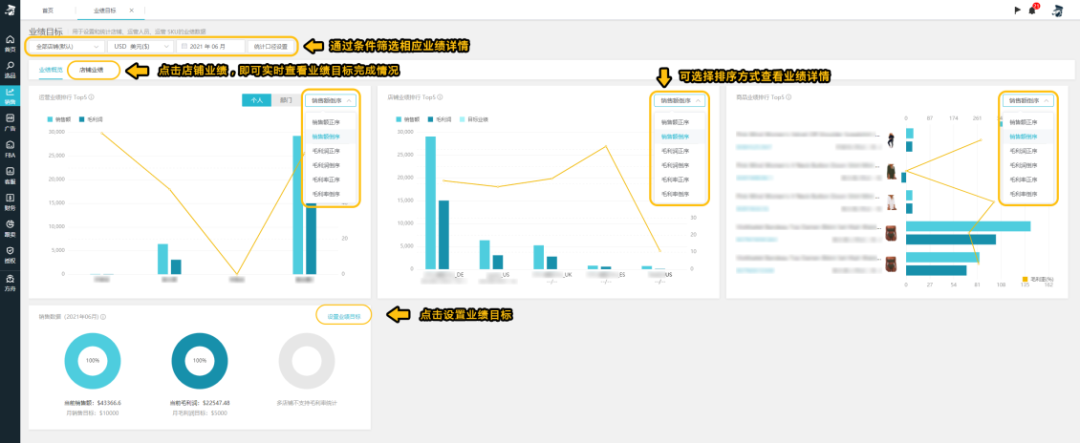
Task: Toggle 销售额 legend in 店铺业绩排行 chart
Action: pos(409,119)
